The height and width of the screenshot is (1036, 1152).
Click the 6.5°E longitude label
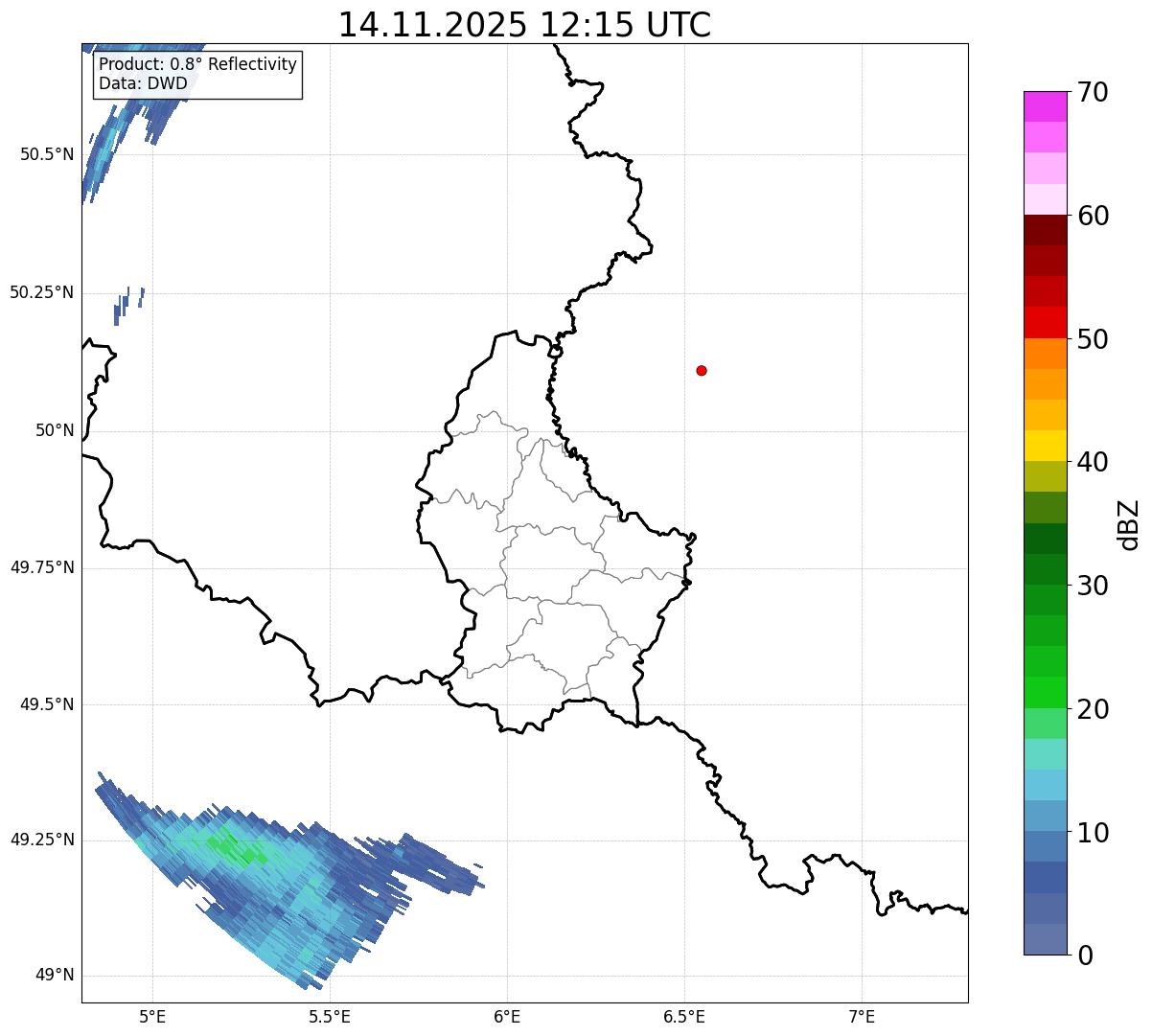pos(684,1016)
